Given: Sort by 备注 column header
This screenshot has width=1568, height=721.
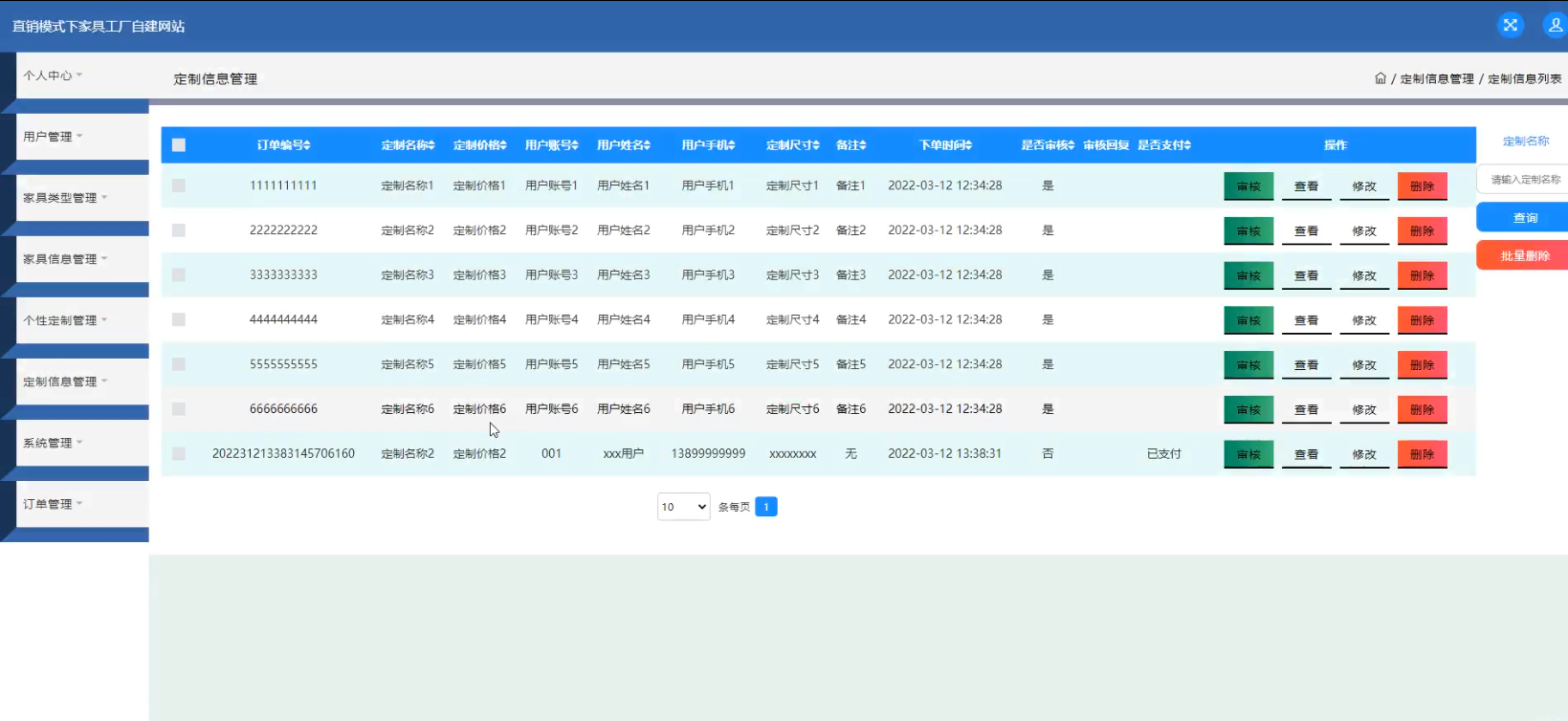Looking at the screenshot, I should [x=851, y=145].
